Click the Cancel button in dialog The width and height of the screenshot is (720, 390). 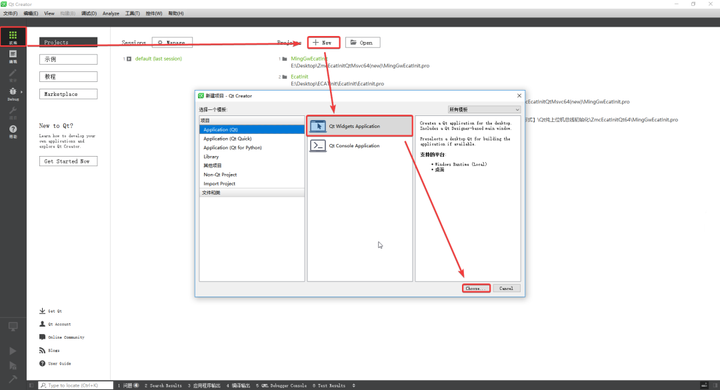[506, 288]
